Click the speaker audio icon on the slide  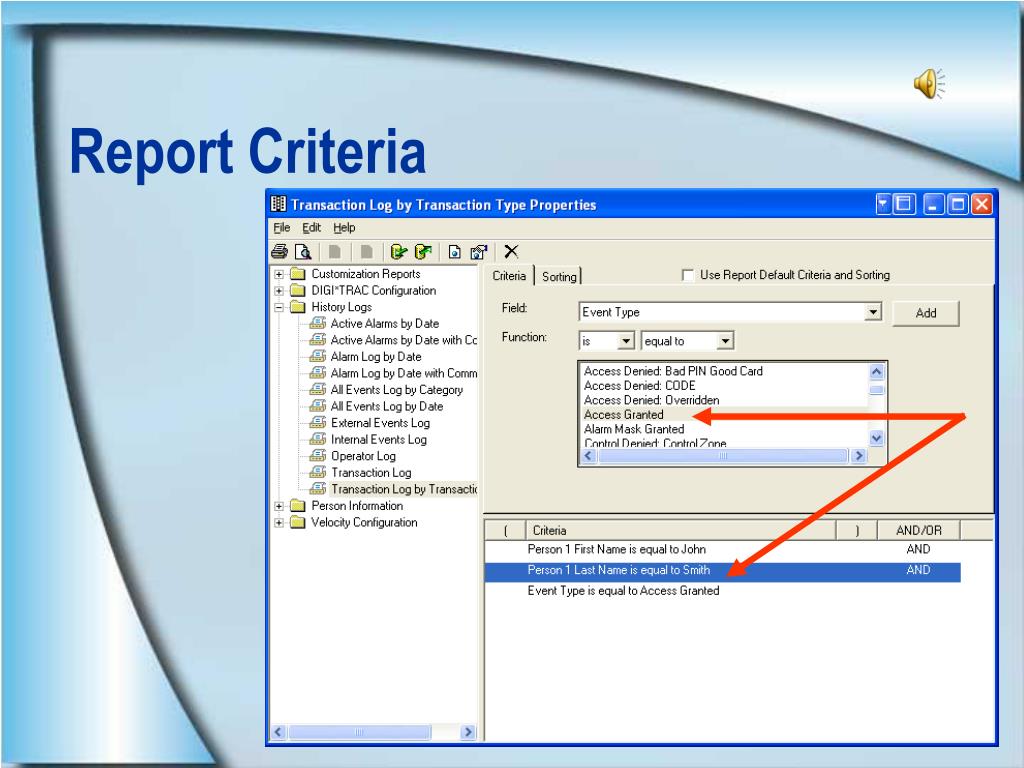coord(929,84)
